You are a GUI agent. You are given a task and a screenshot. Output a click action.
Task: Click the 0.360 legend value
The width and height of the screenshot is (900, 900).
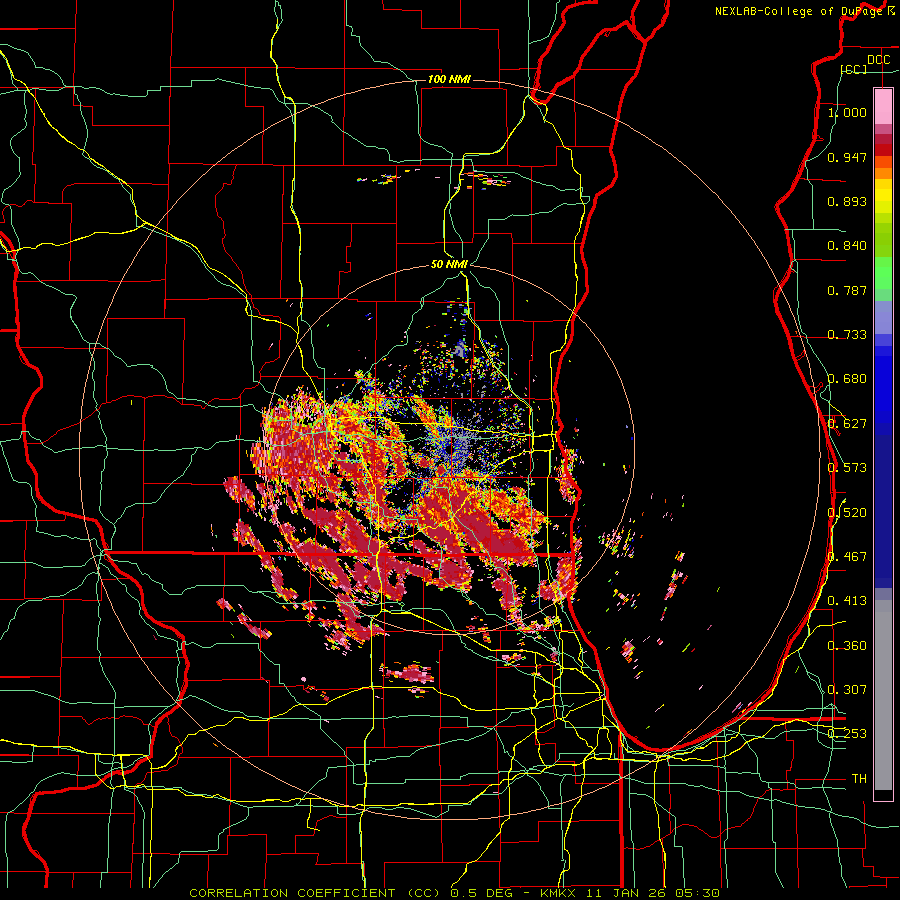[x=847, y=646]
